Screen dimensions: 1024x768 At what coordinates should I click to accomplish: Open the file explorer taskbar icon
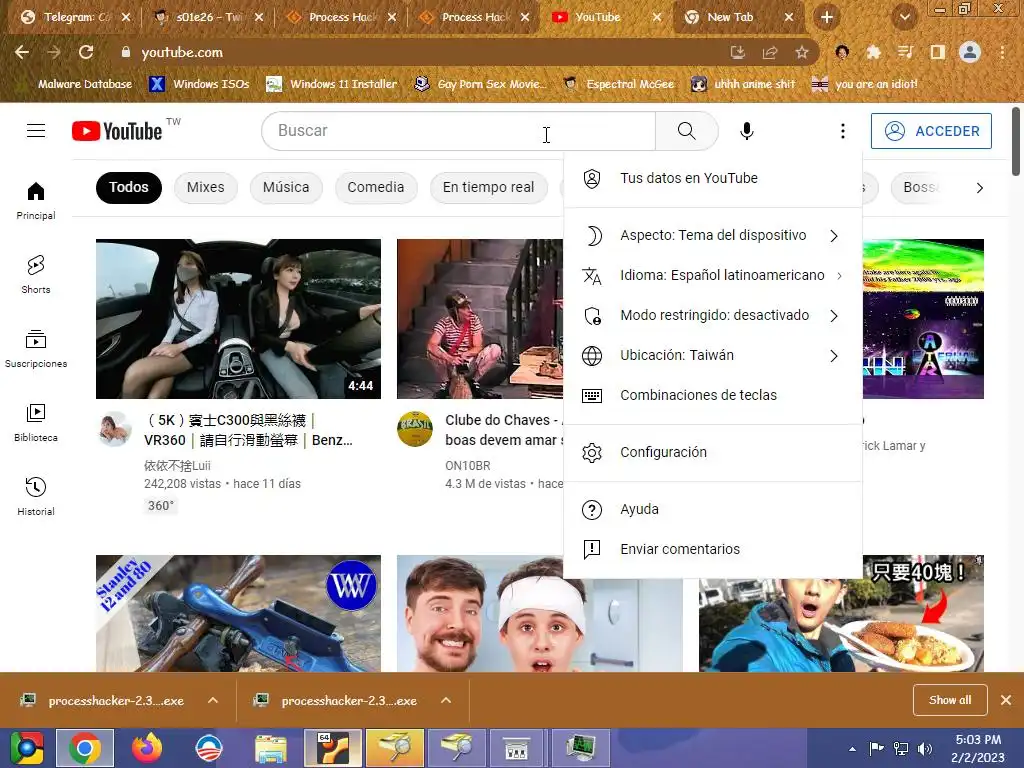click(270, 748)
